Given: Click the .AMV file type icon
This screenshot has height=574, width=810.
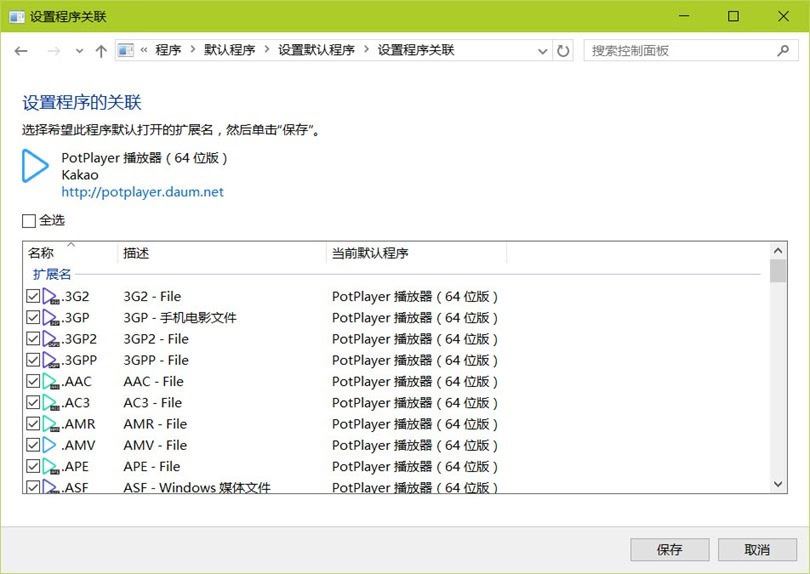Looking at the screenshot, I should click(50, 445).
